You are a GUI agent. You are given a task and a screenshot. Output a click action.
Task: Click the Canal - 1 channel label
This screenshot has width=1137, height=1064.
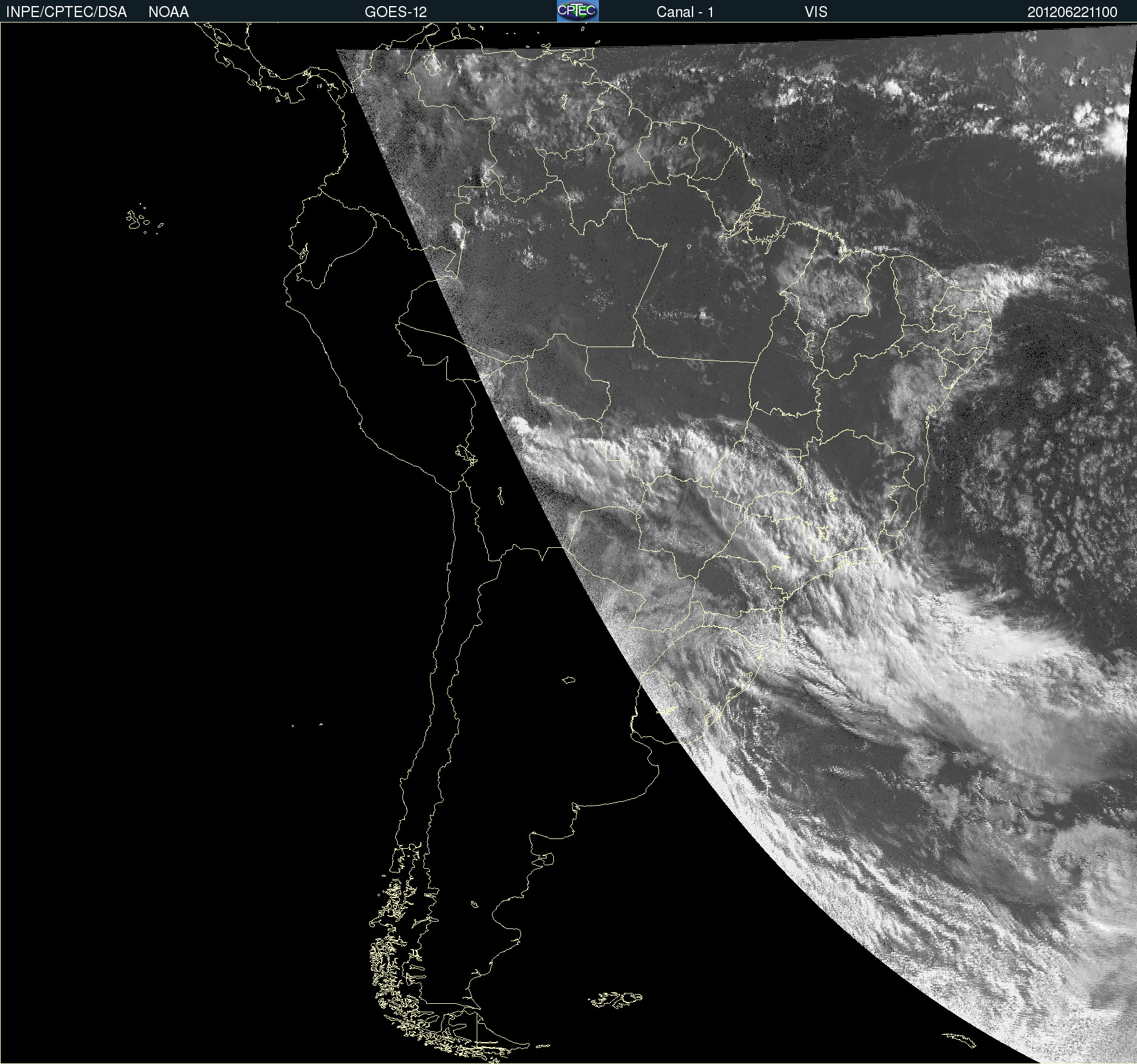click(685, 12)
